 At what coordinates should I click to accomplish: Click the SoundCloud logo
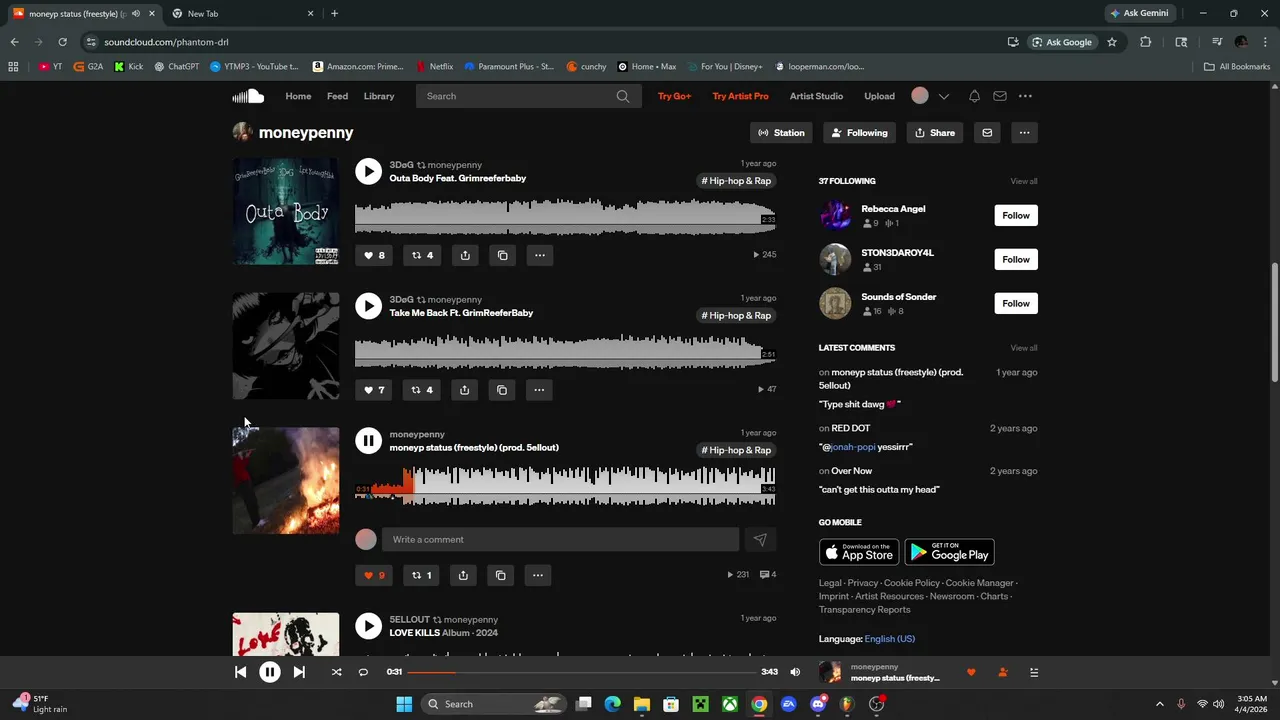tap(248, 96)
